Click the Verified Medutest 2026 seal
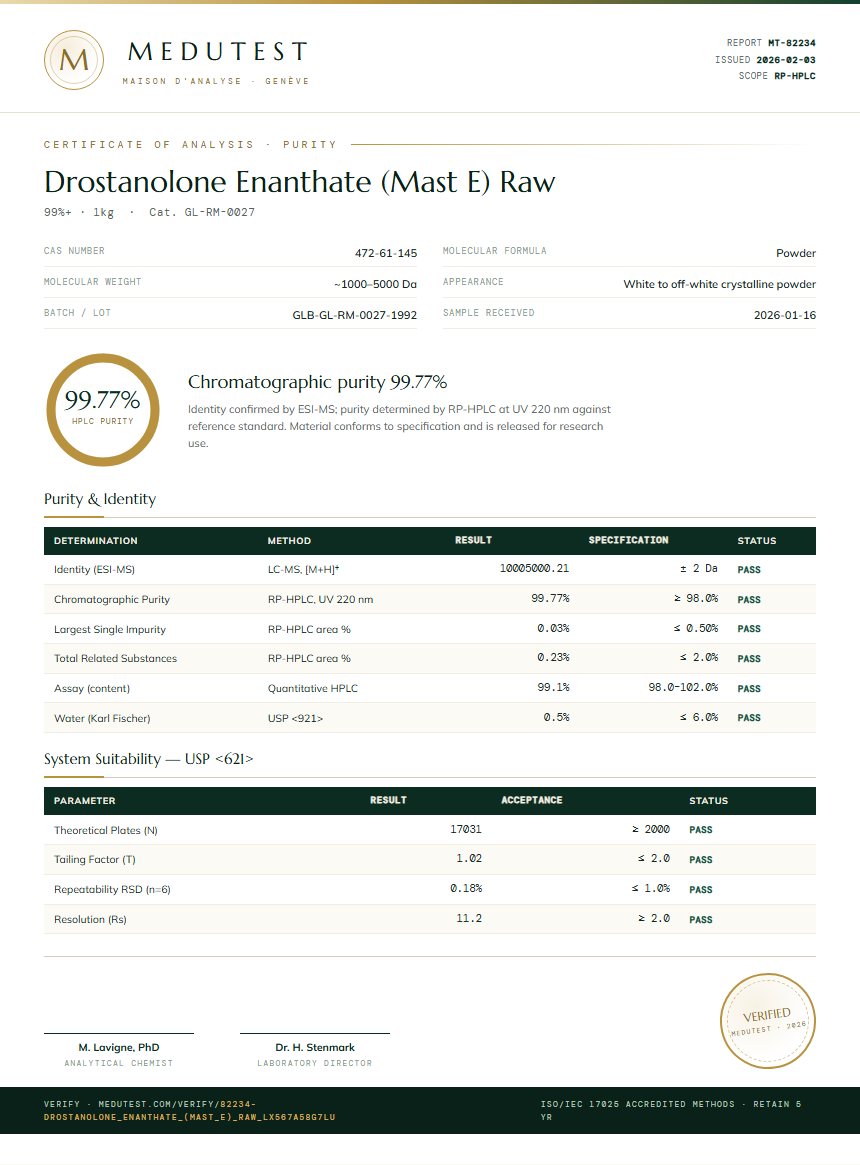Image resolution: width=860 pixels, height=1165 pixels. [x=768, y=1021]
